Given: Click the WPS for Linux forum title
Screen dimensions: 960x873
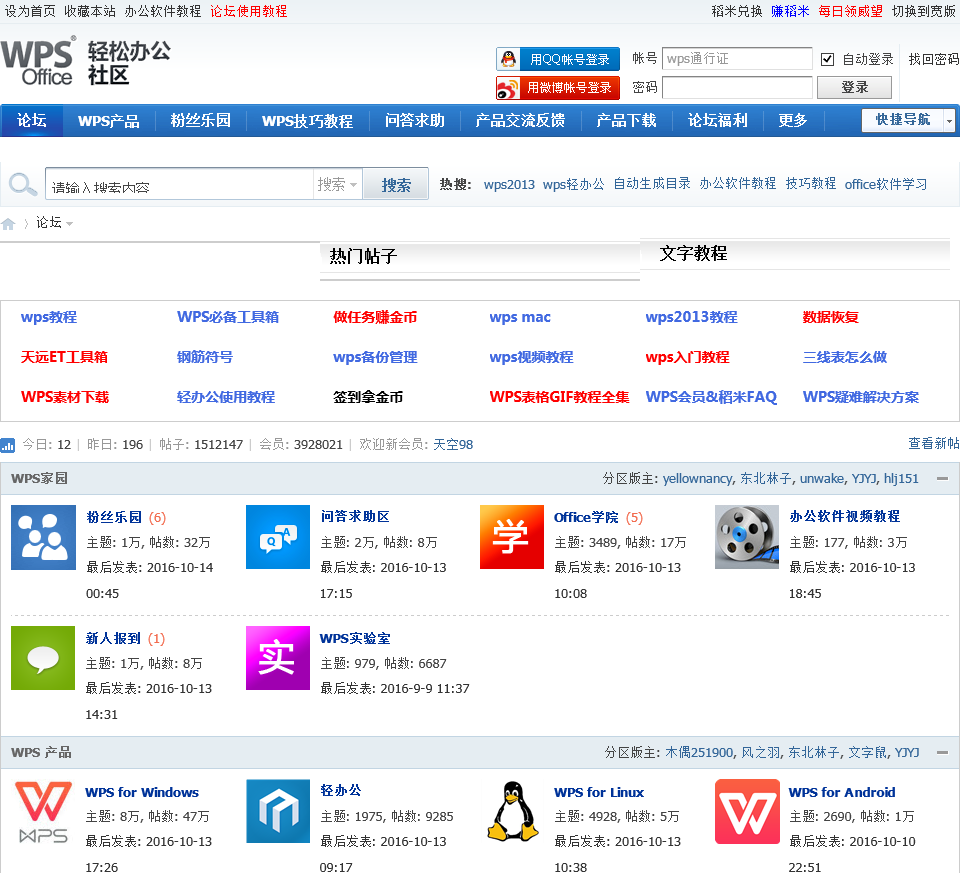Looking at the screenshot, I should 599,792.
